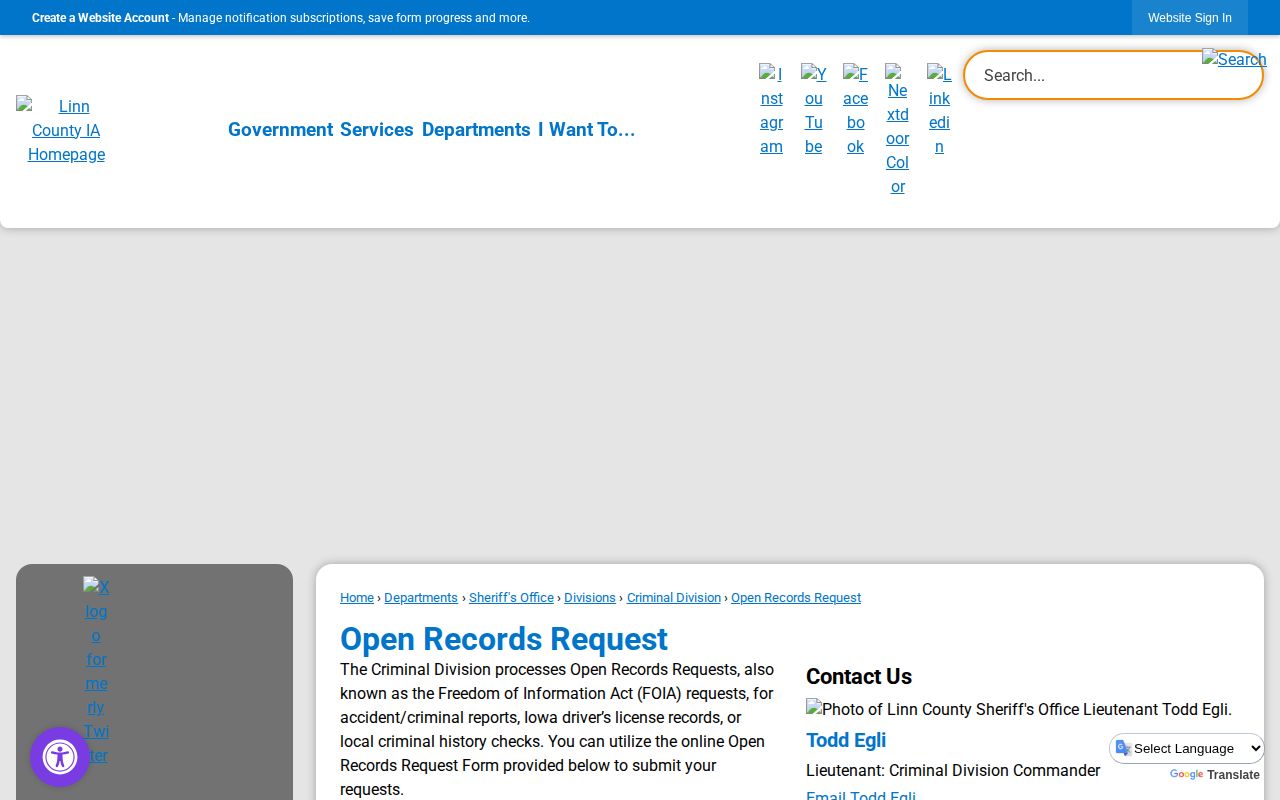Click the Criminal Division breadcrumb
This screenshot has width=1280, height=800.
674,597
